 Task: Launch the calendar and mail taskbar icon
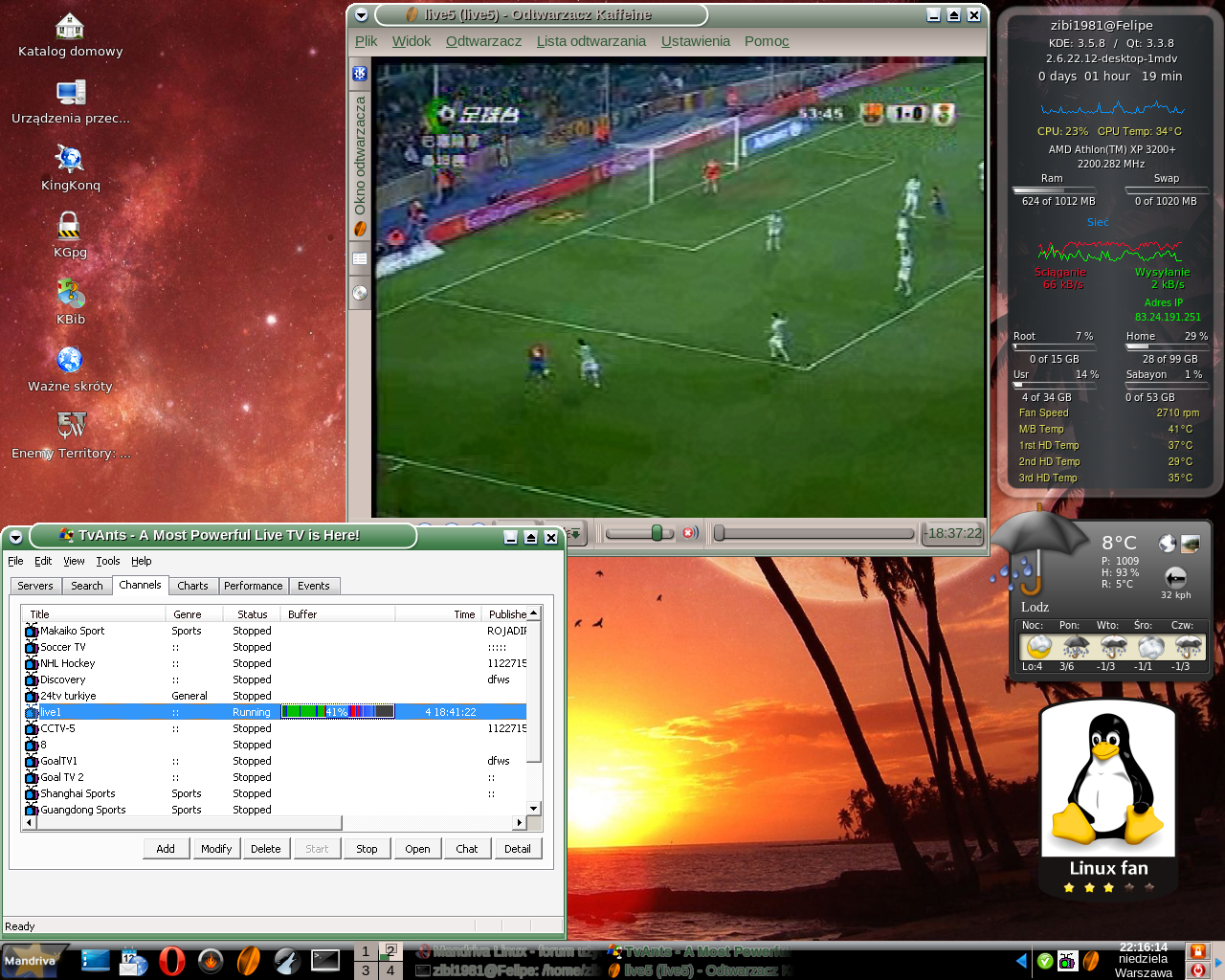click(133, 960)
